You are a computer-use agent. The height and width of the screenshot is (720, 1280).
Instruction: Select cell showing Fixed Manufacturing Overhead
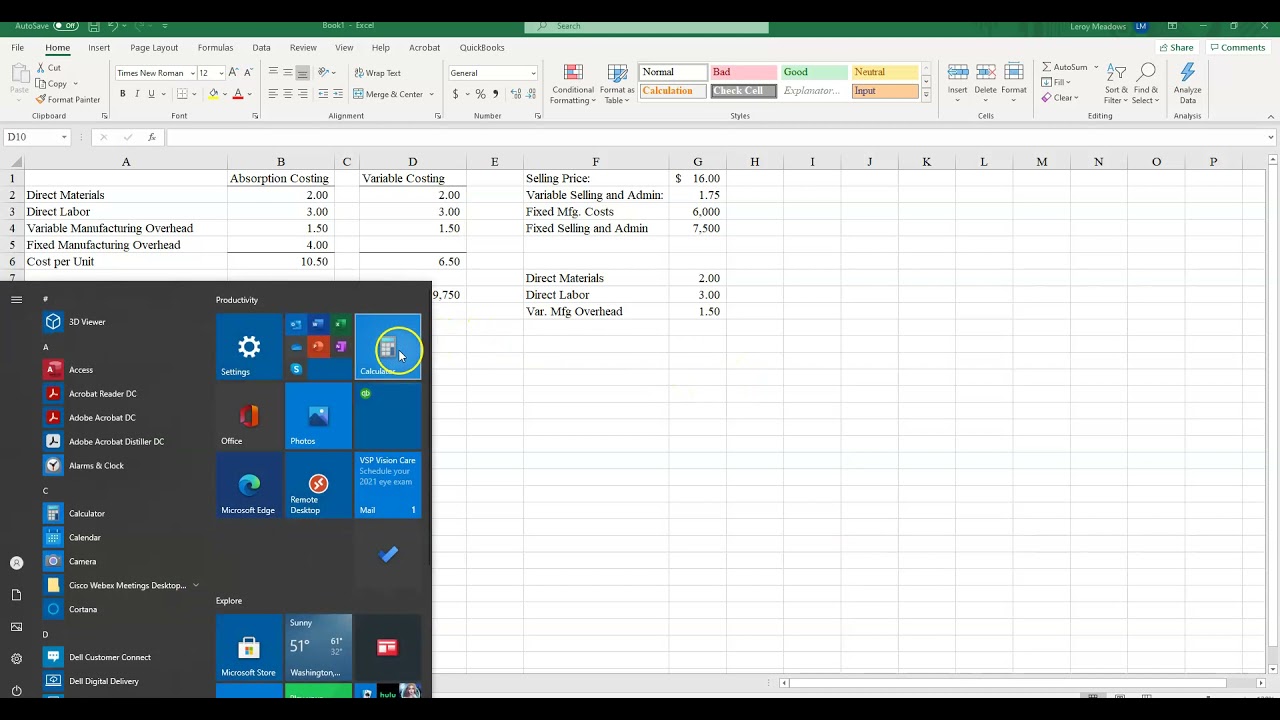pos(126,245)
